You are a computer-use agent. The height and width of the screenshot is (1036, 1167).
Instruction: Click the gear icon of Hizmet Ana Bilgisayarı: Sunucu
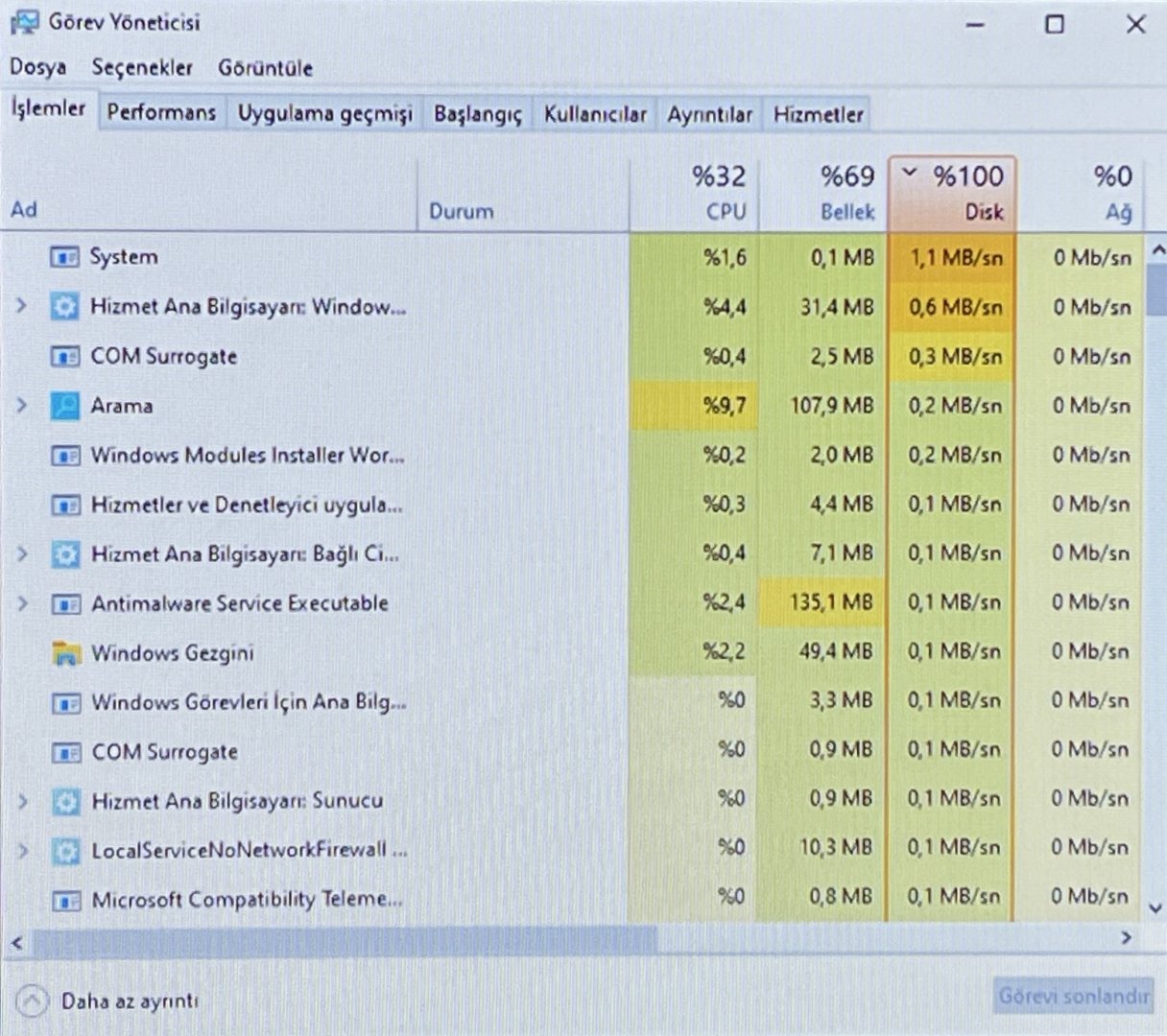tap(65, 801)
